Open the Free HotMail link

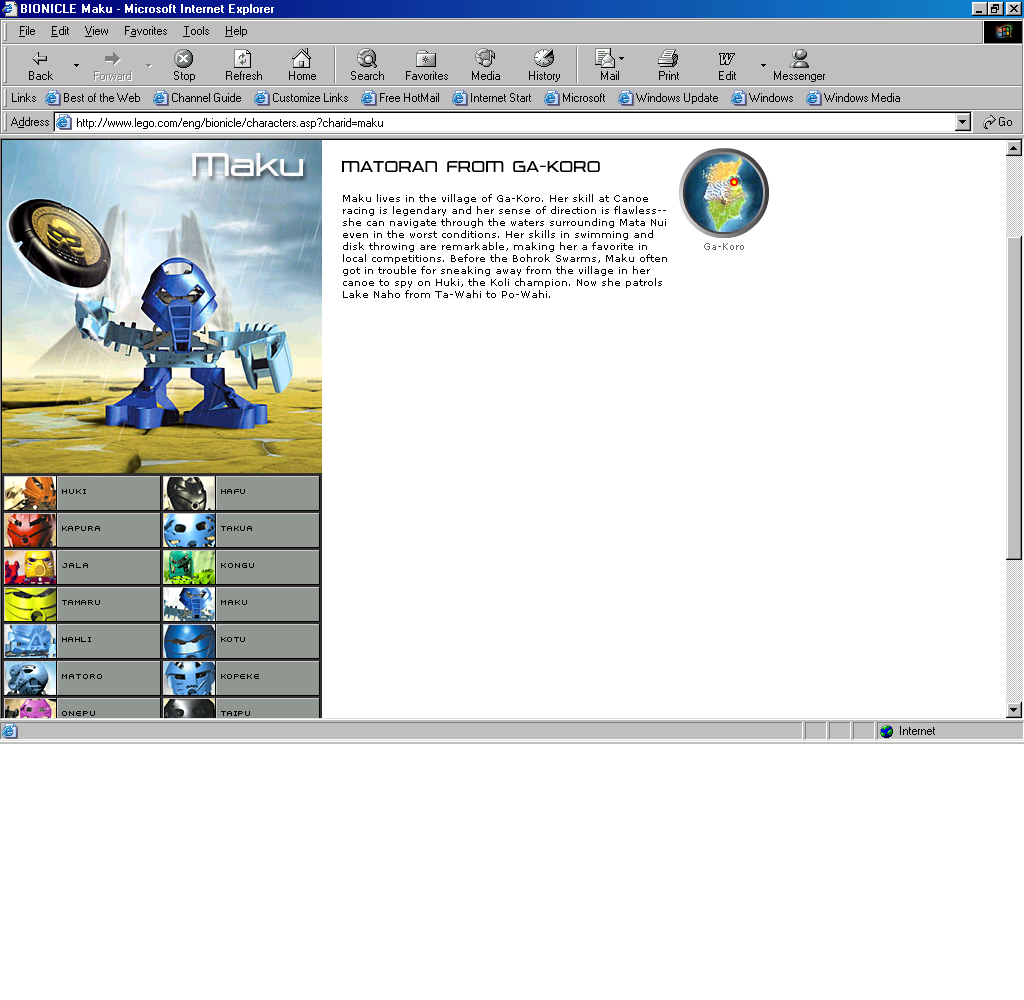click(x=400, y=98)
